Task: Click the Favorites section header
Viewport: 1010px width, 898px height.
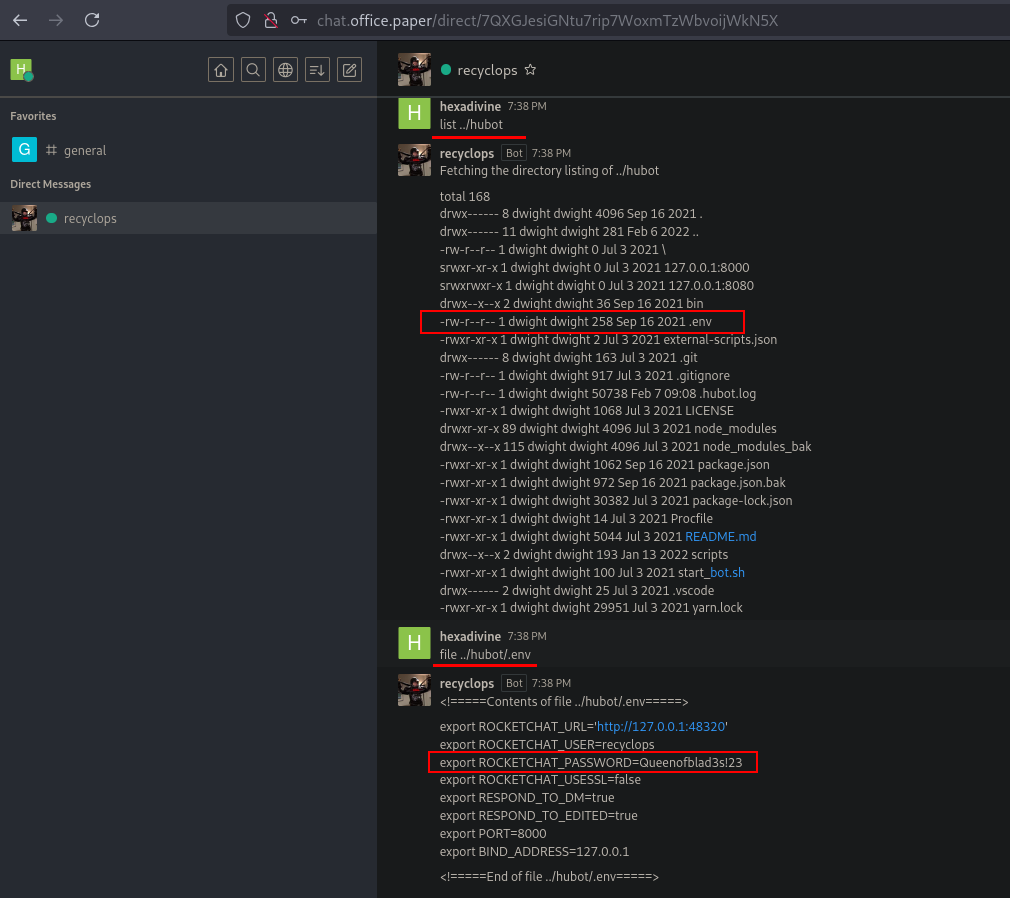Action: click(33, 116)
